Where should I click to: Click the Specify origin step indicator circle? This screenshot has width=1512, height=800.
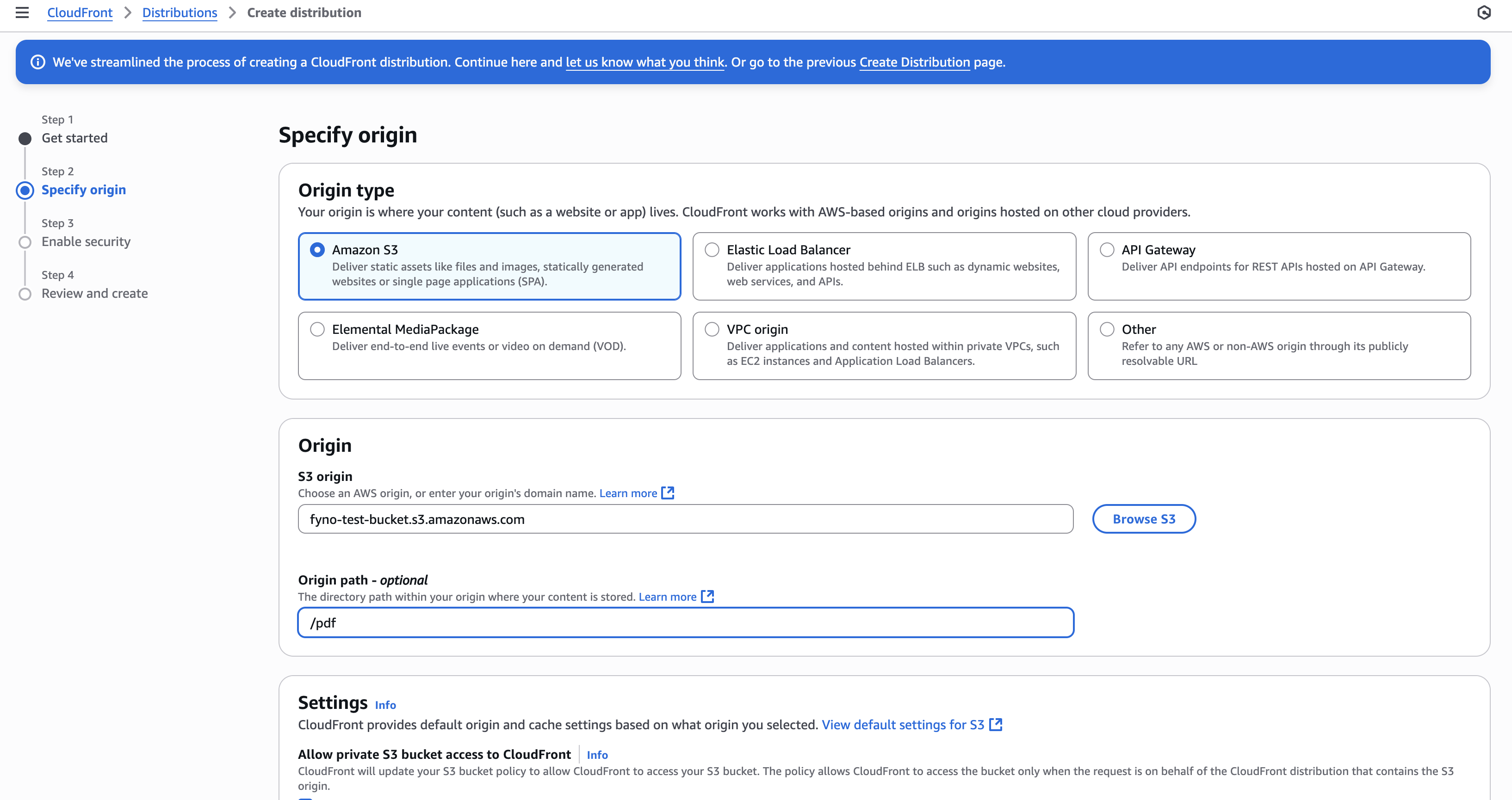[x=25, y=190]
